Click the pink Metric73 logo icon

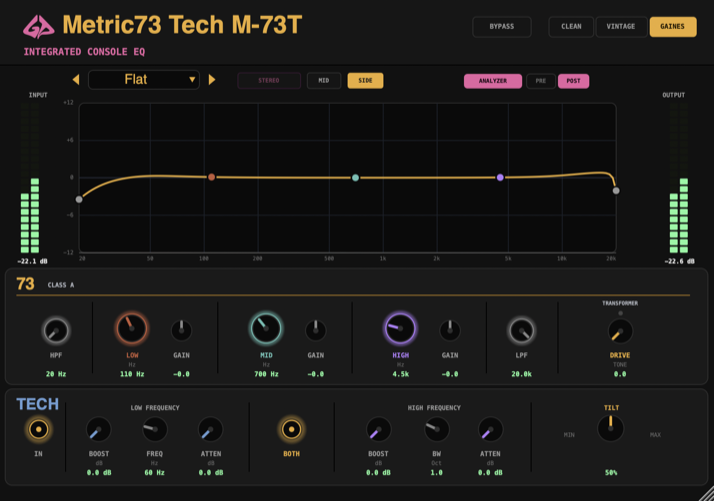click(x=39, y=26)
